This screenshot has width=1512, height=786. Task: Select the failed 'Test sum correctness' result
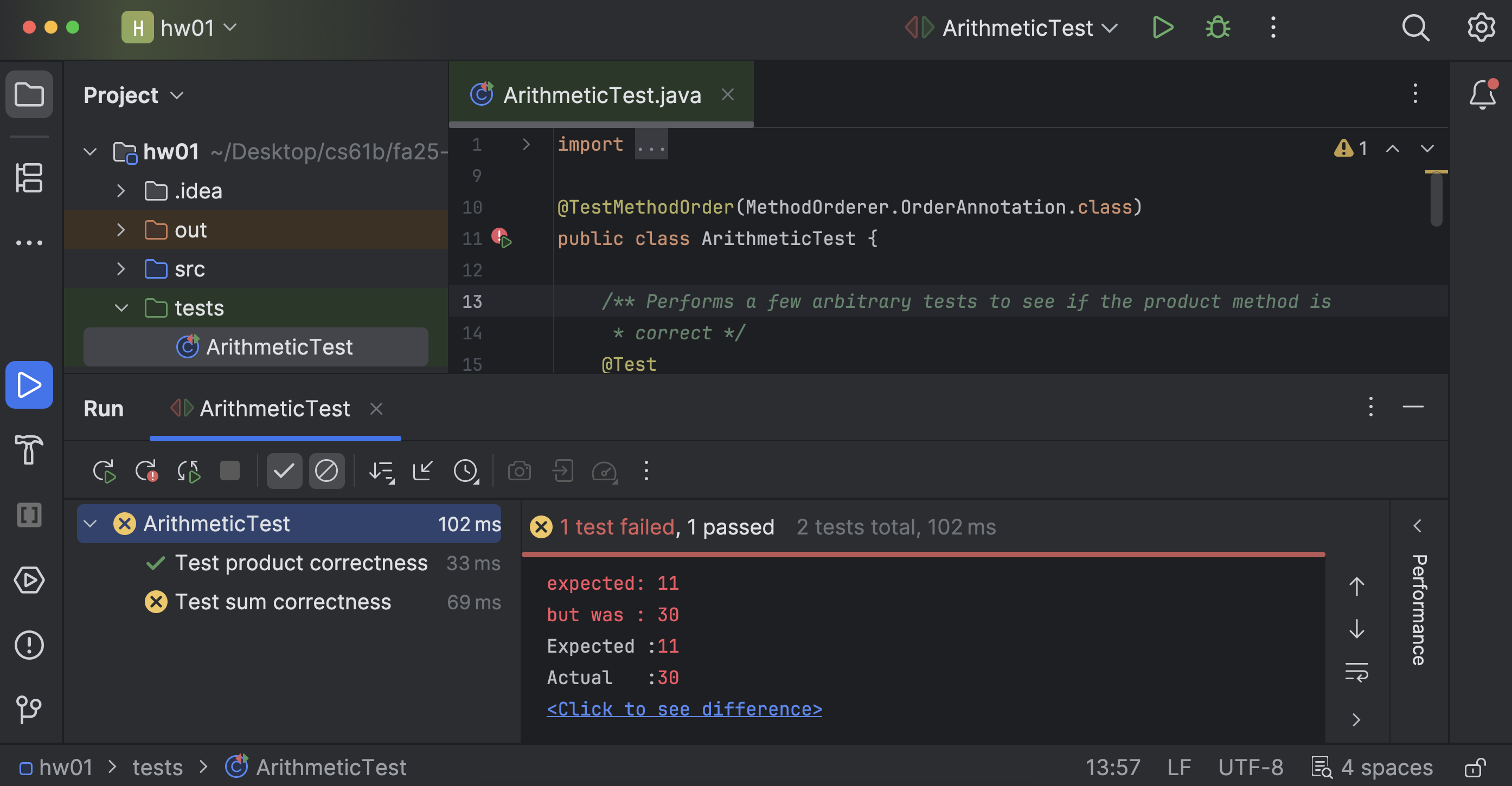pos(283,602)
